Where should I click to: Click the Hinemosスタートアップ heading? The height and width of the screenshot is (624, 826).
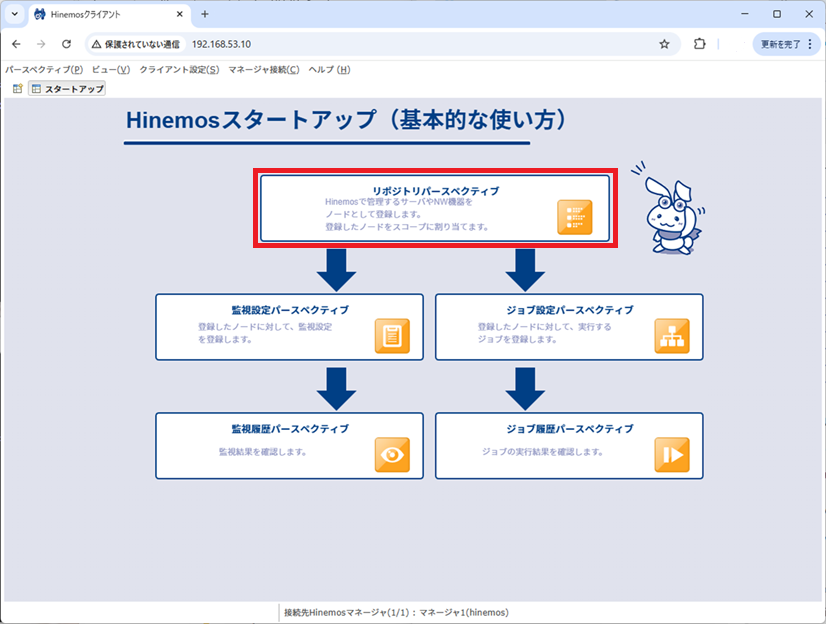point(346,120)
